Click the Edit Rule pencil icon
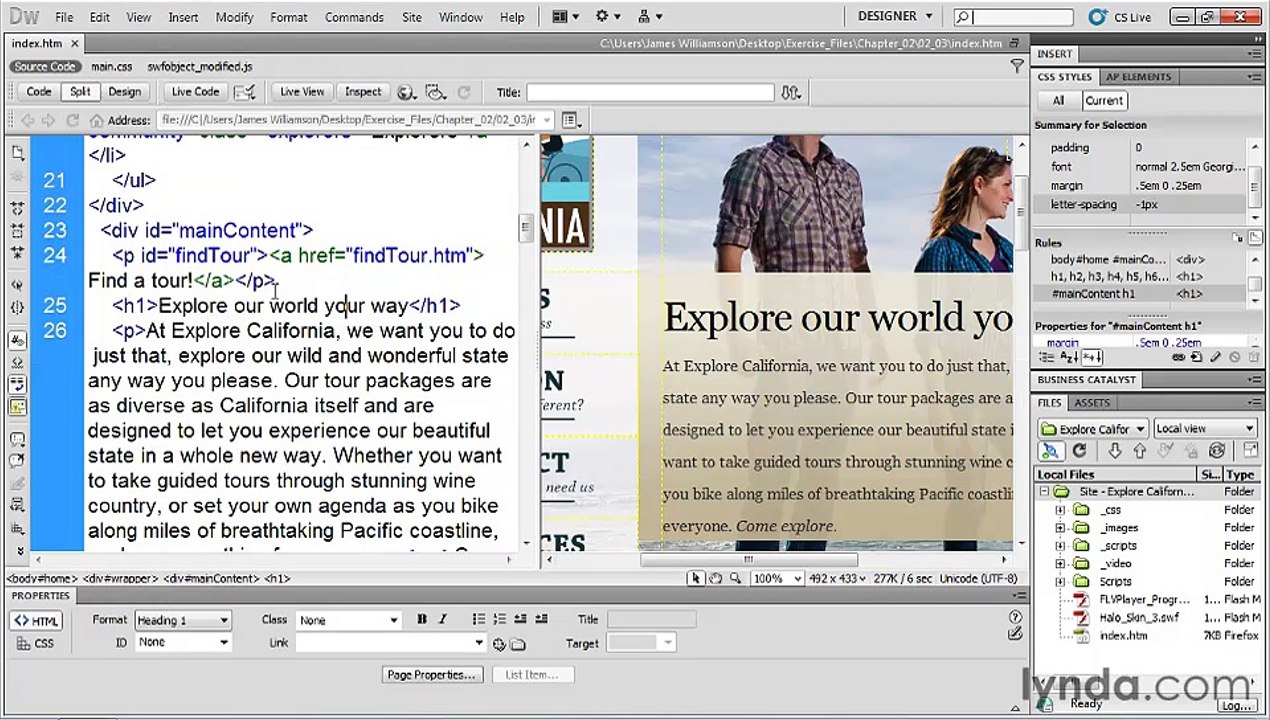This screenshot has width=1270, height=720. pos(1215,357)
